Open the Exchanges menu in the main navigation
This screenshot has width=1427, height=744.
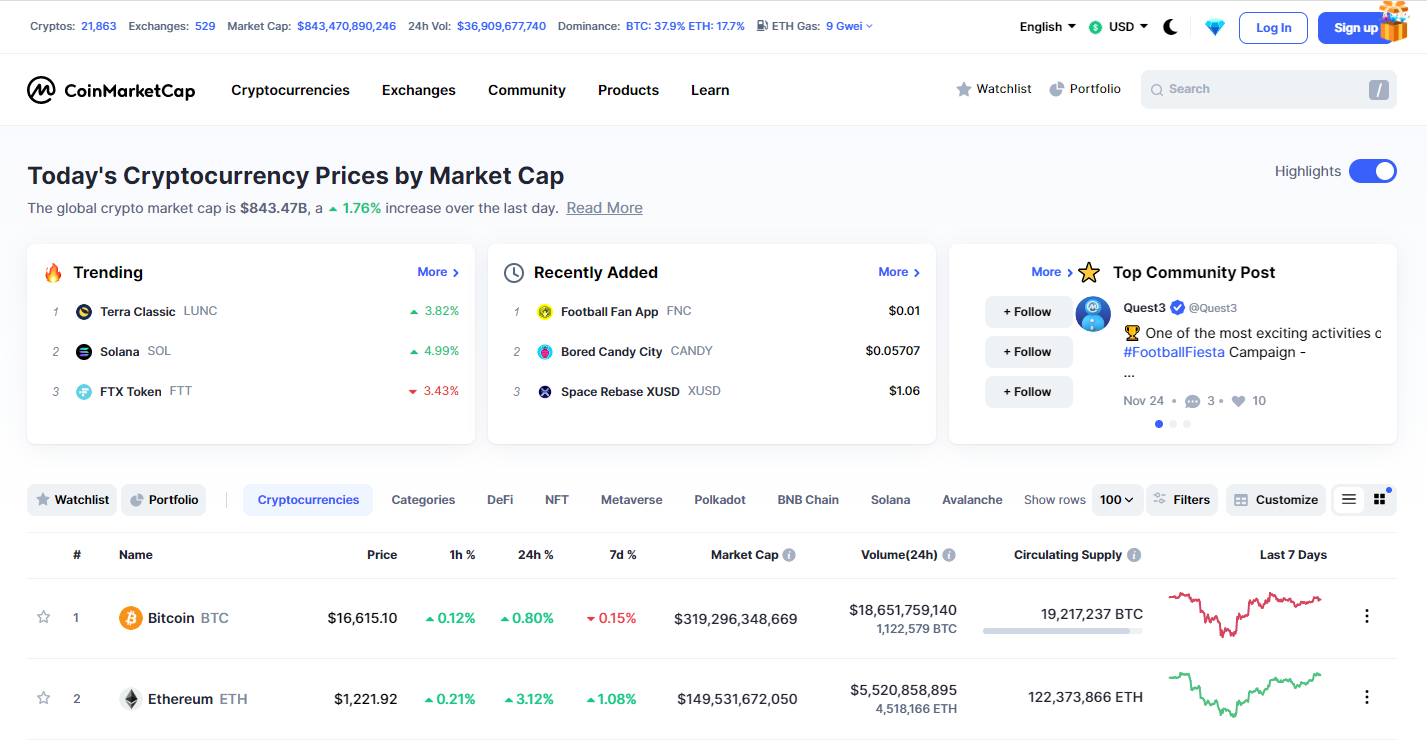click(419, 90)
